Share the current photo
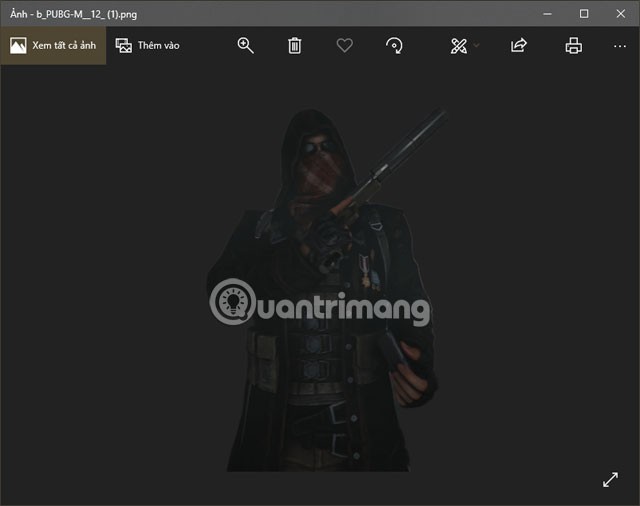This screenshot has height=506, width=640. [x=519, y=45]
